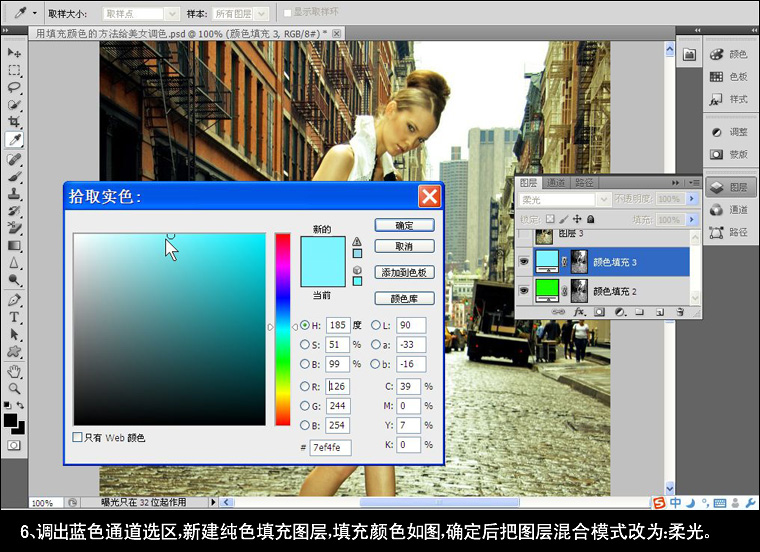Lock layer position
The width and height of the screenshot is (760, 552).
577,220
